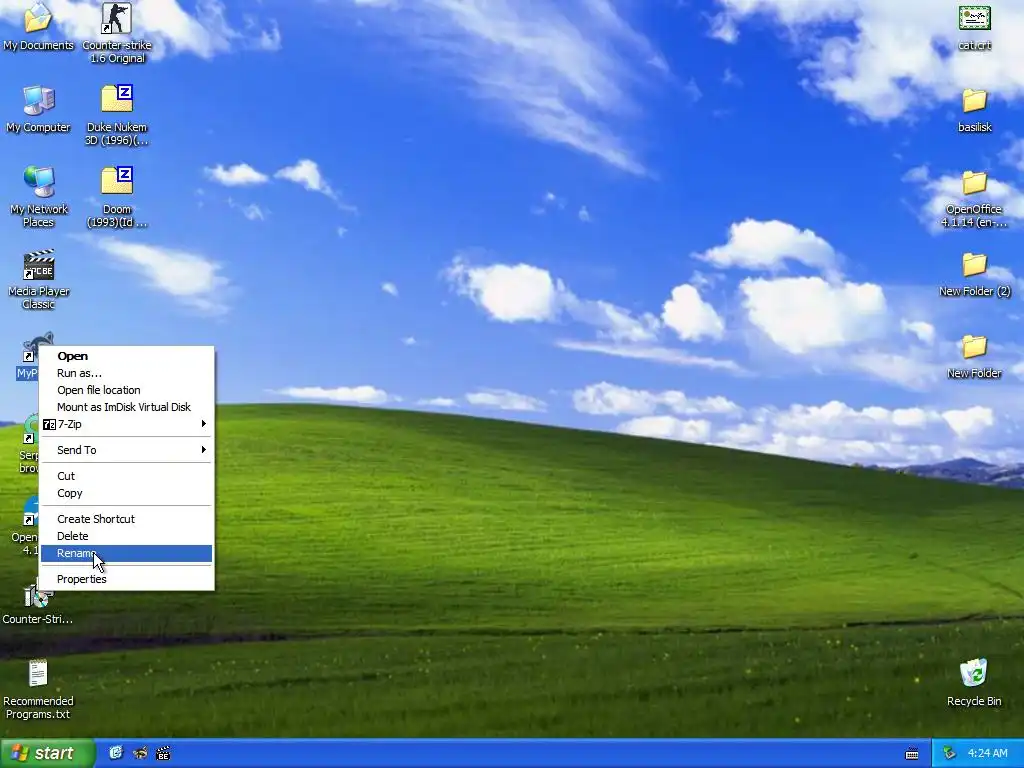Choose Copy in the context menu

click(x=126, y=493)
